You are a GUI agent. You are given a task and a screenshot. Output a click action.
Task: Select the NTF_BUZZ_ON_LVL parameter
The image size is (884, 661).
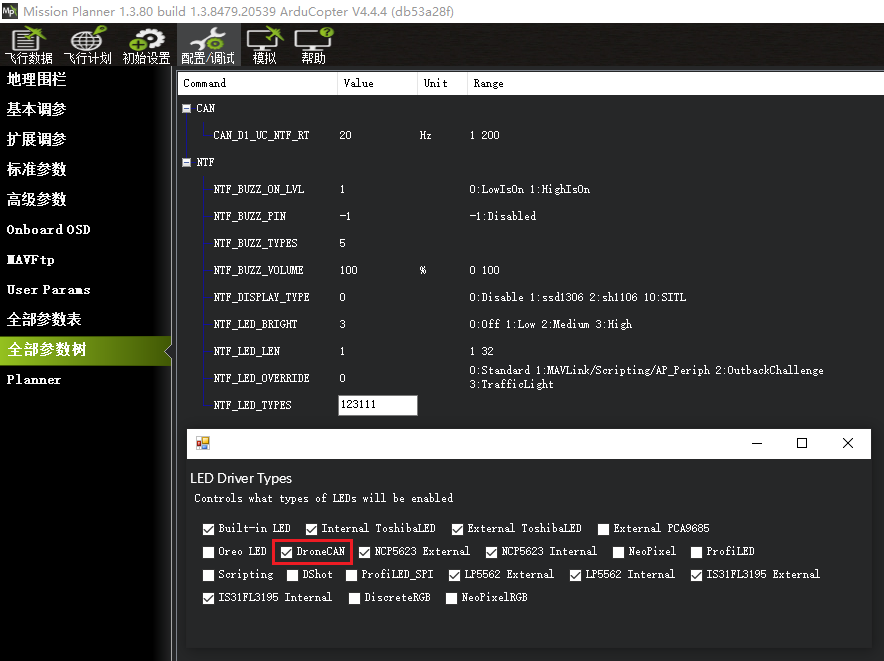[x=259, y=190]
